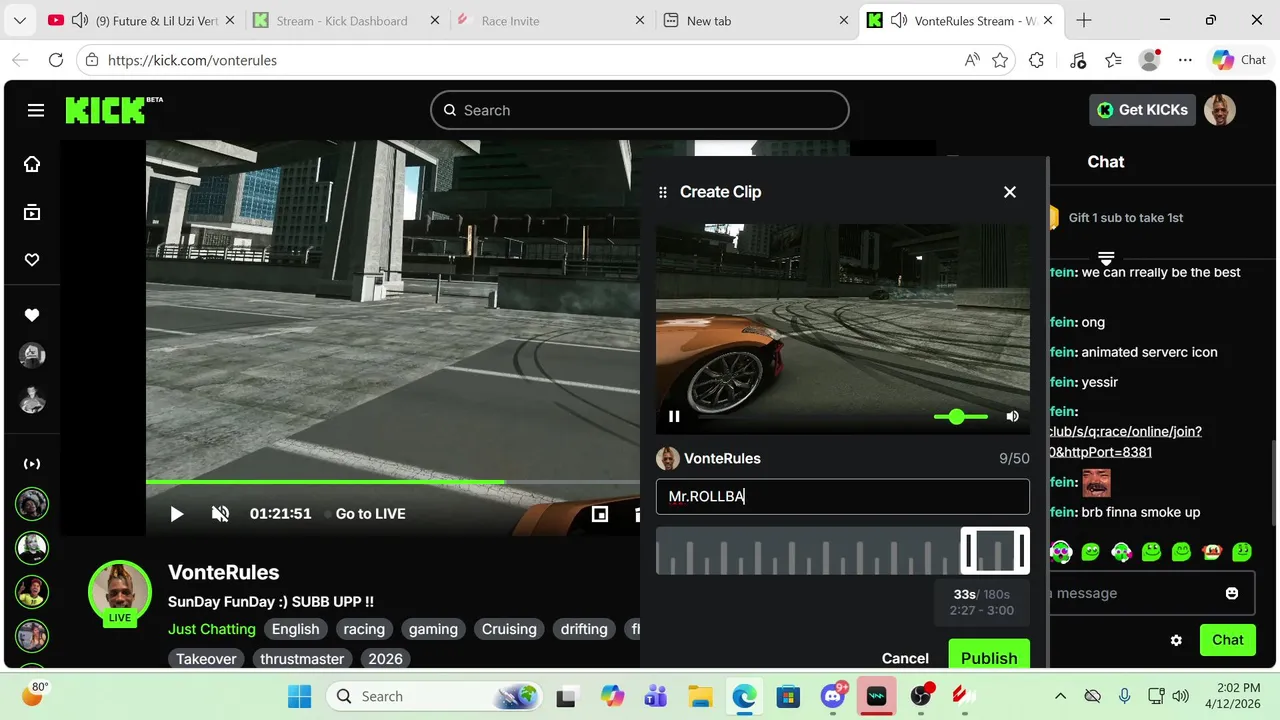Send message with Chat button

tap(1228, 640)
